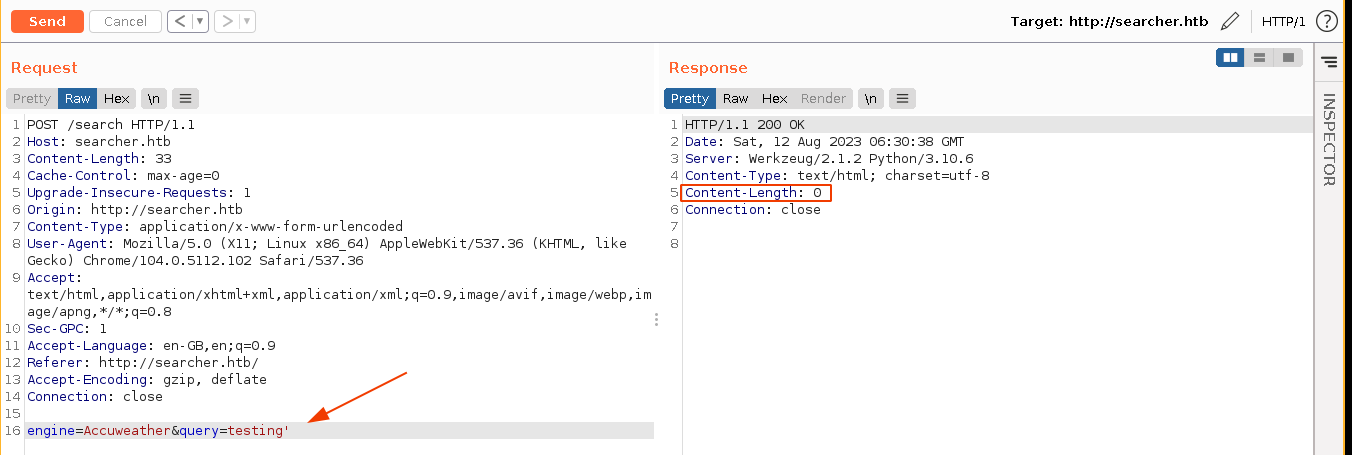Switch Request view to Pretty tab

point(31,98)
